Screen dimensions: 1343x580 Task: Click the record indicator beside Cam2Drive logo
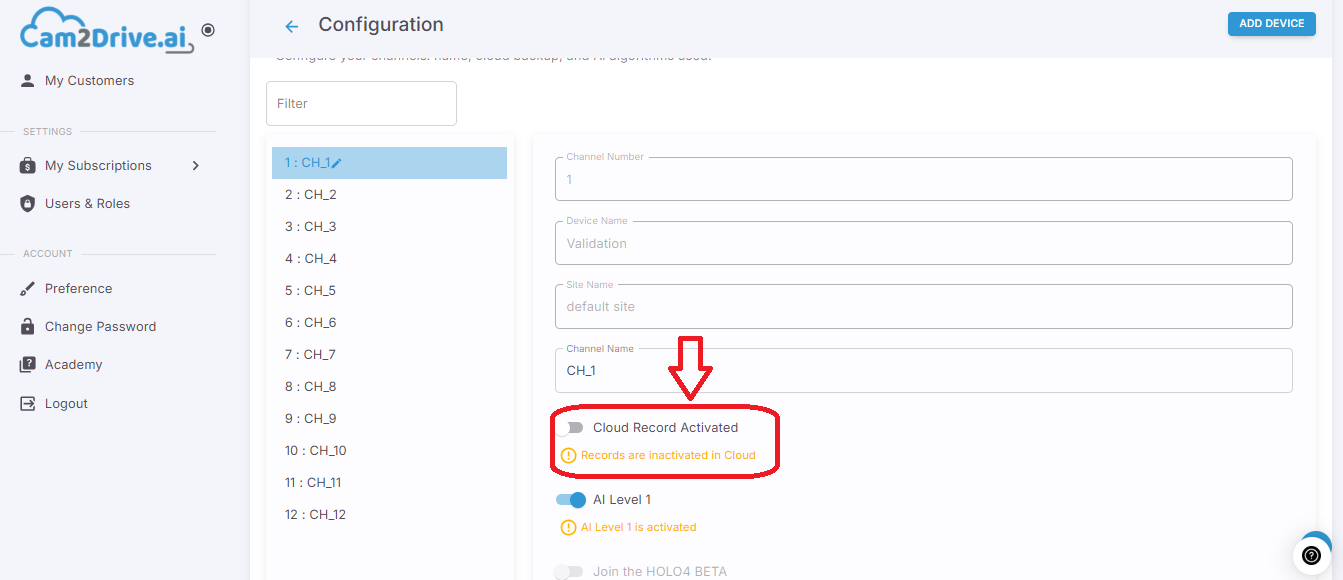tap(208, 30)
